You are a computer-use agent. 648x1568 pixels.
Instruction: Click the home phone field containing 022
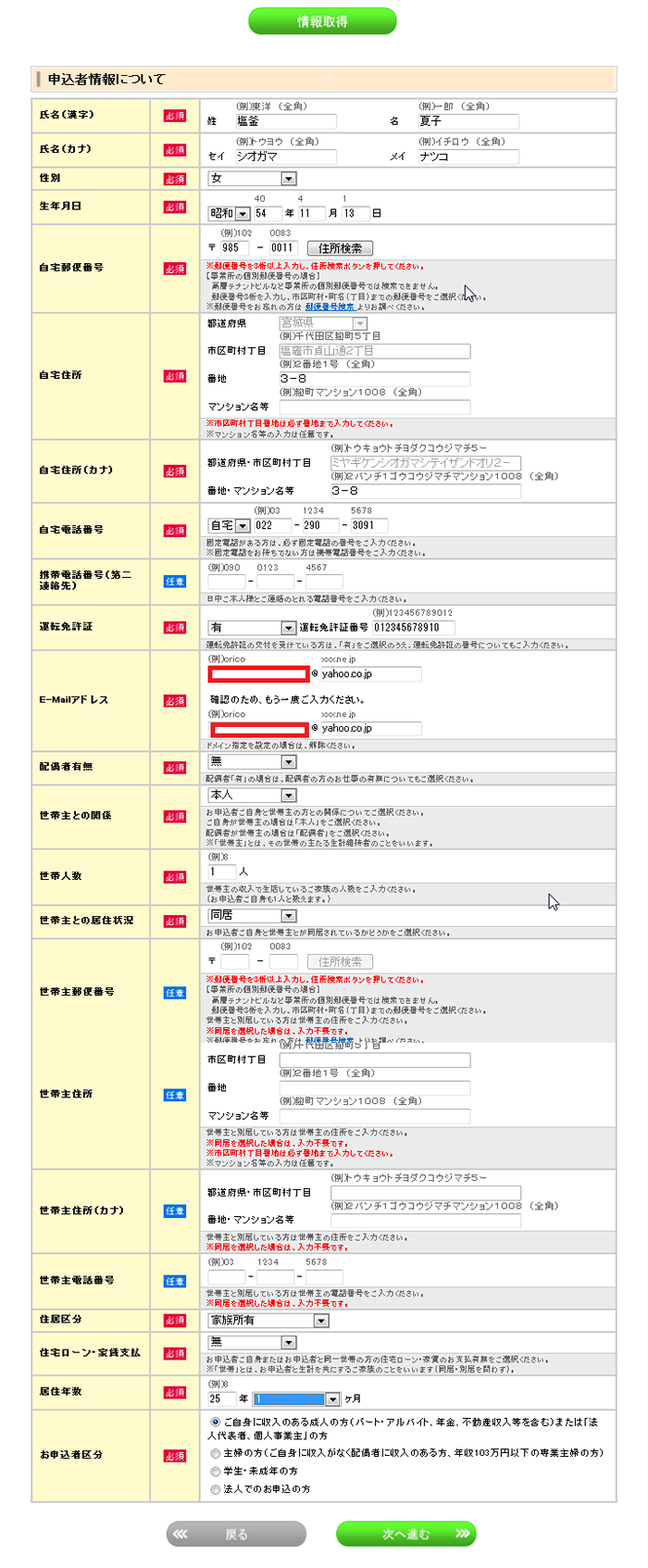click(x=272, y=525)
